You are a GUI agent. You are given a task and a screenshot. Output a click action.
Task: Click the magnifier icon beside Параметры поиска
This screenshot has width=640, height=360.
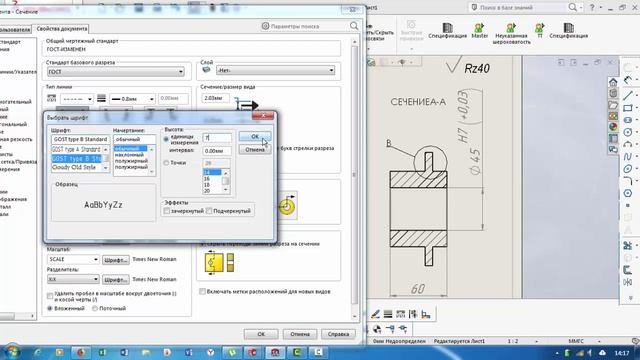354,26
